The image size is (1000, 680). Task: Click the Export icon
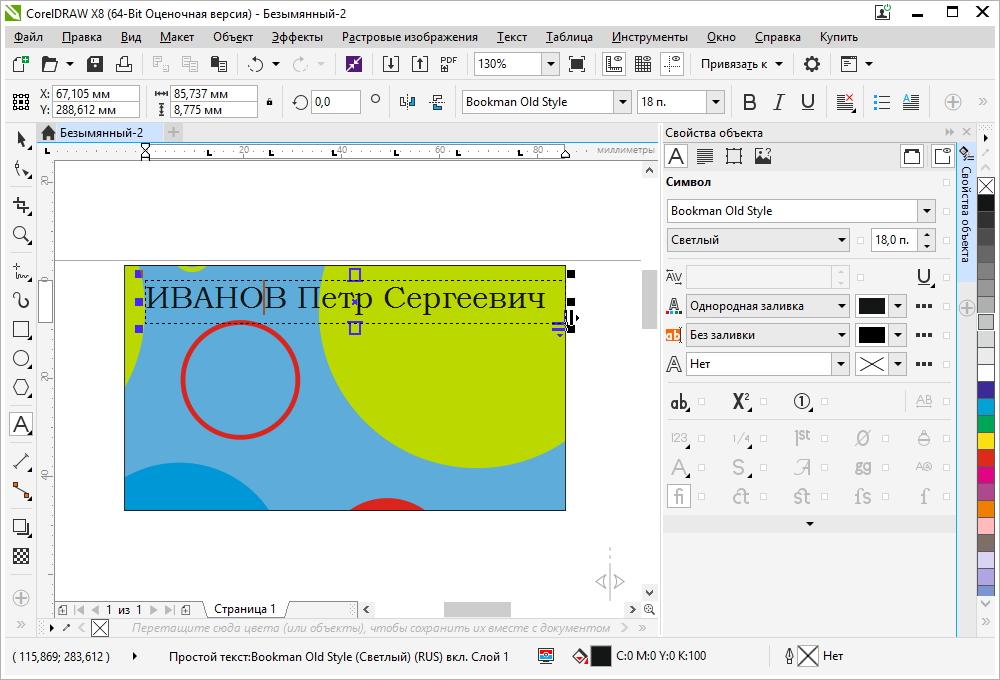tap(420, 64)
